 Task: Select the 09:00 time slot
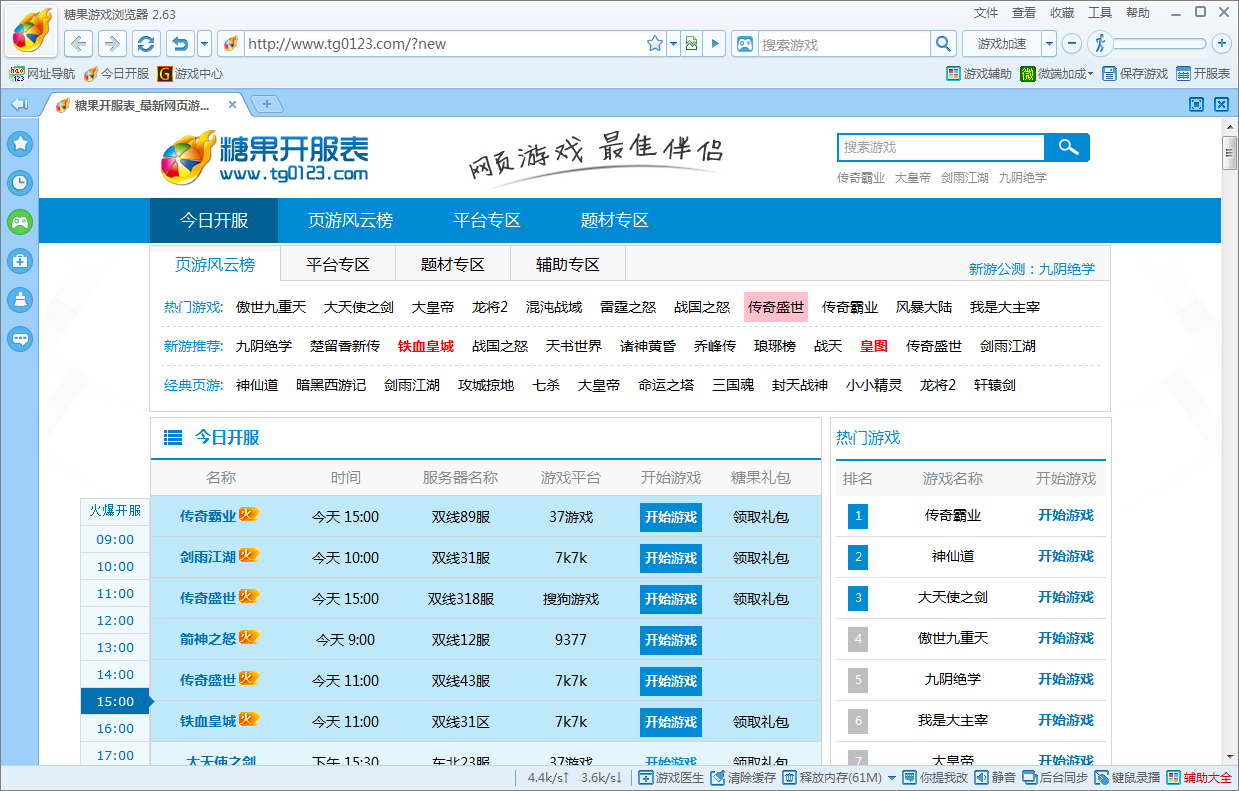[x=115, y=540]
